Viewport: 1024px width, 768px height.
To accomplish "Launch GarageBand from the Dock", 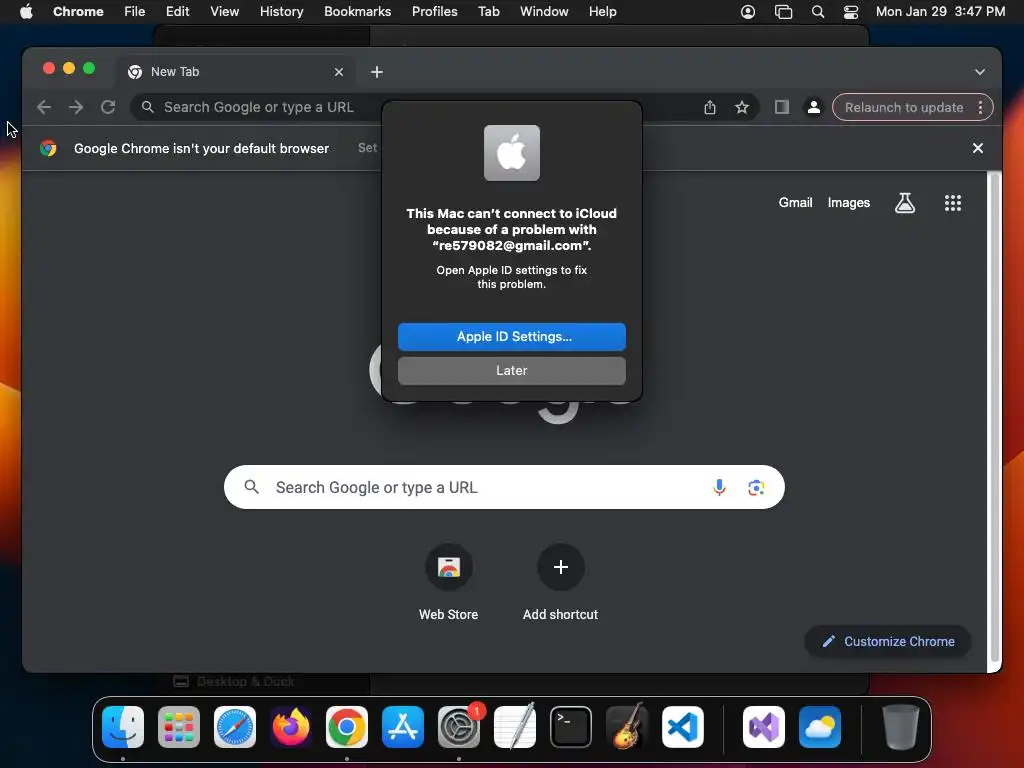I will point(627,727).
